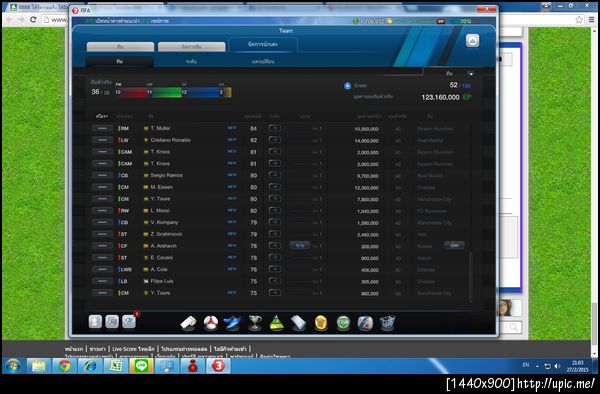
Task: Click the green midfielder segment of squad bar
Action: click(165, 92)
